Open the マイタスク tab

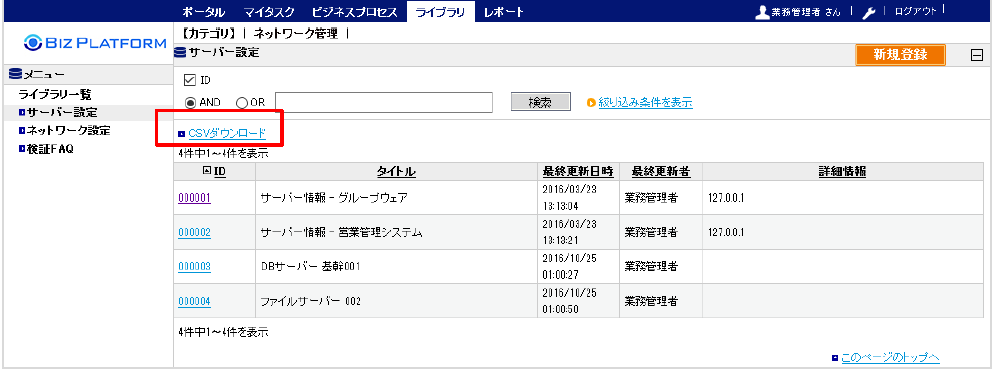tap(269, 12)
